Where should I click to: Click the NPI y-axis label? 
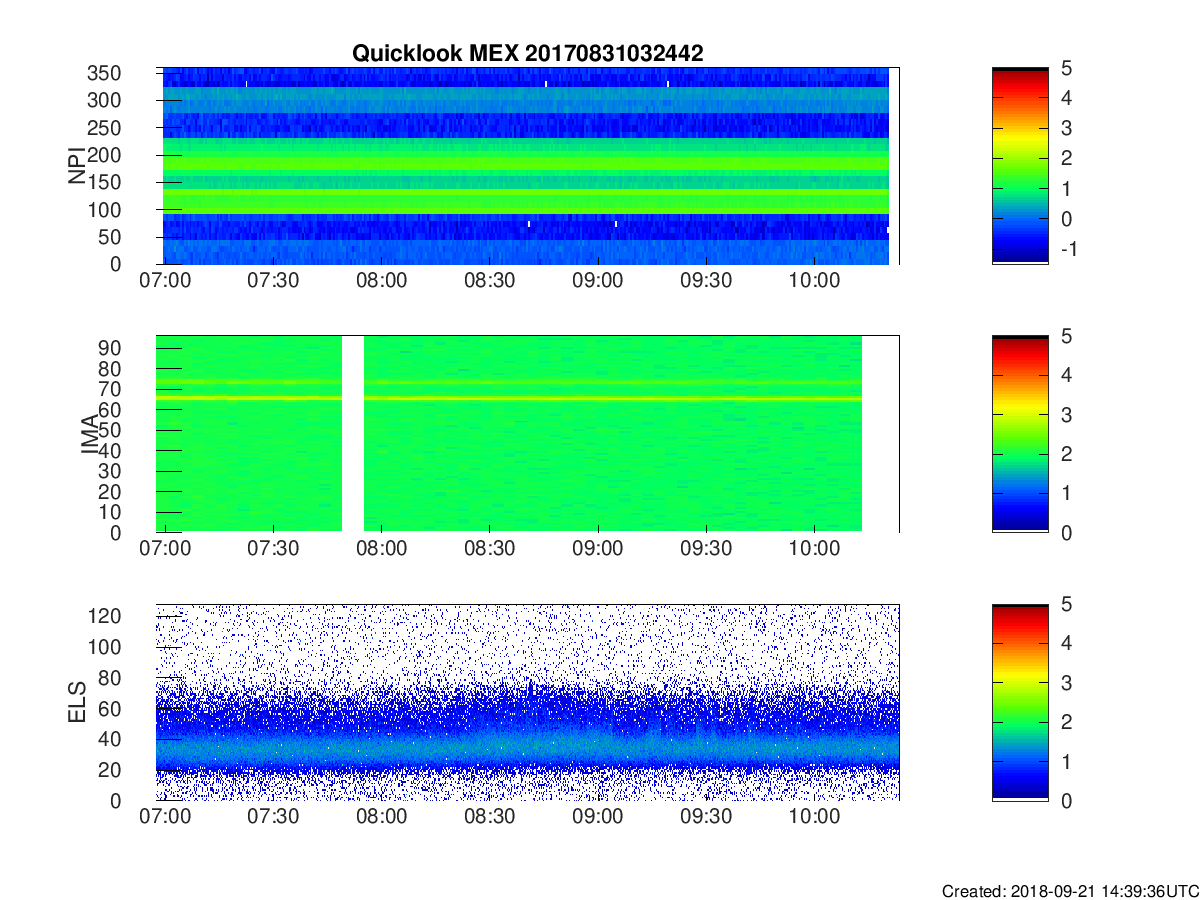point(77,166)
